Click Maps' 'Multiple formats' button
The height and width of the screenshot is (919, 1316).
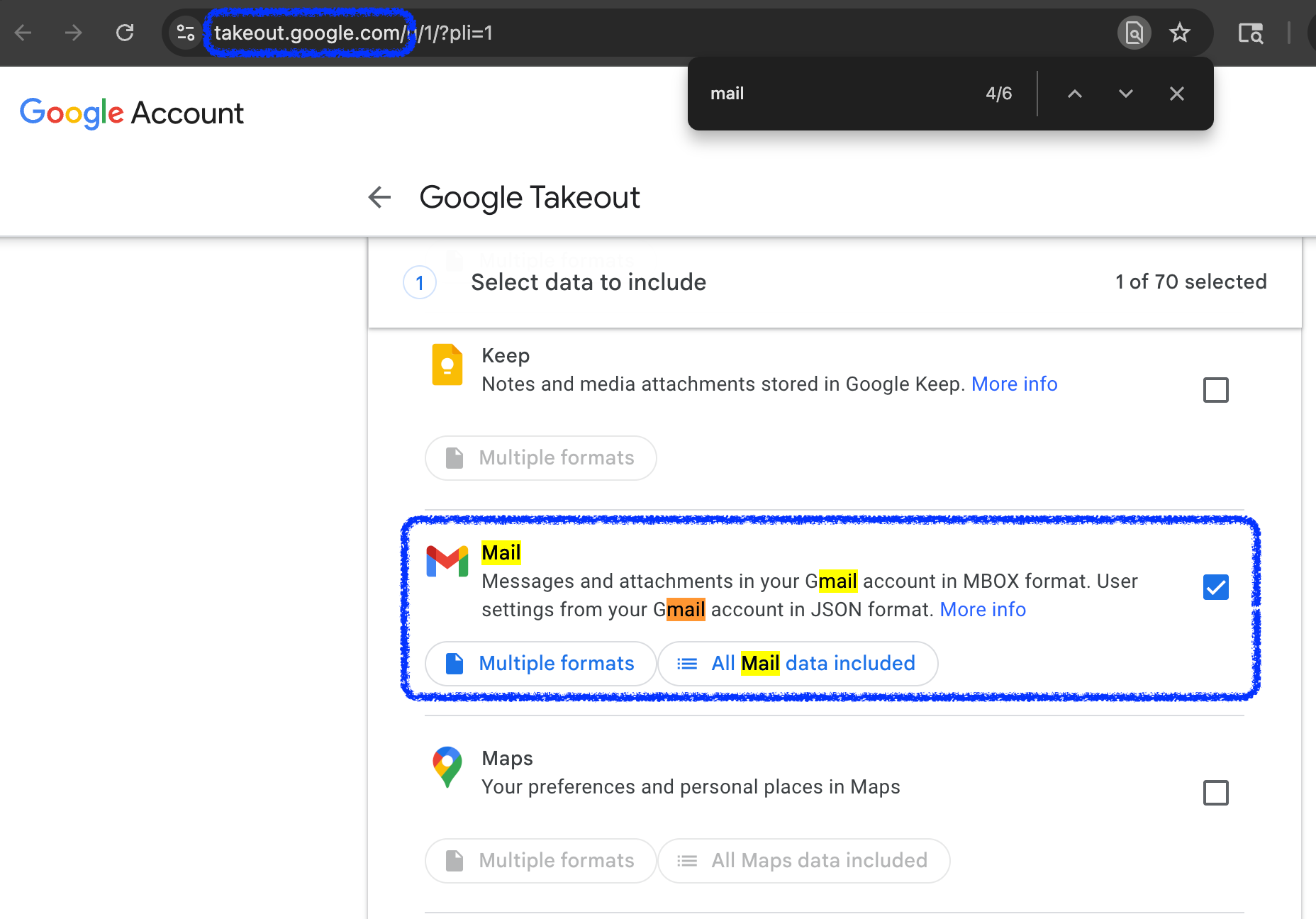(x=541, y=861)
